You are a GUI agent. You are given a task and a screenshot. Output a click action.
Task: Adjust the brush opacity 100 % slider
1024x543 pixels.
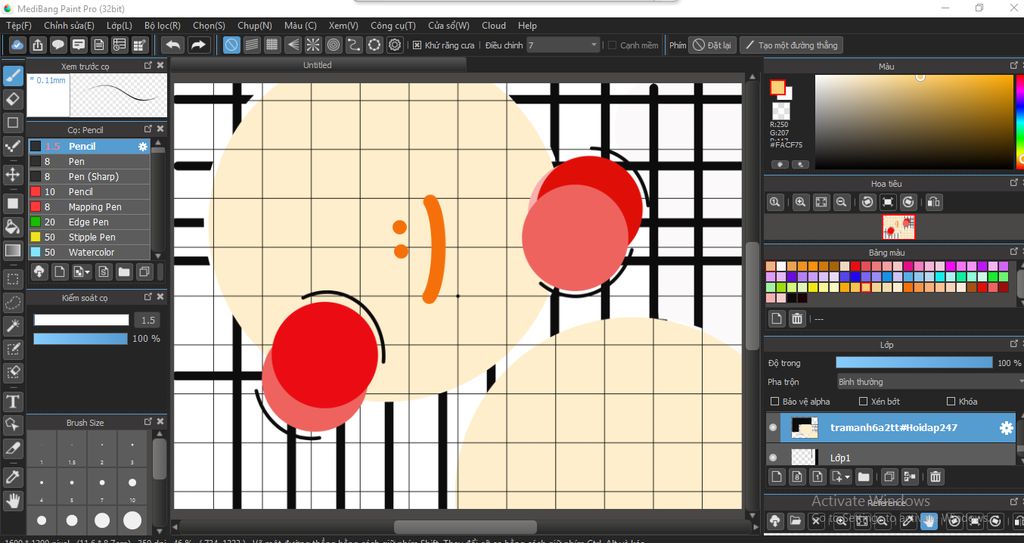click(x=80, y=338)
